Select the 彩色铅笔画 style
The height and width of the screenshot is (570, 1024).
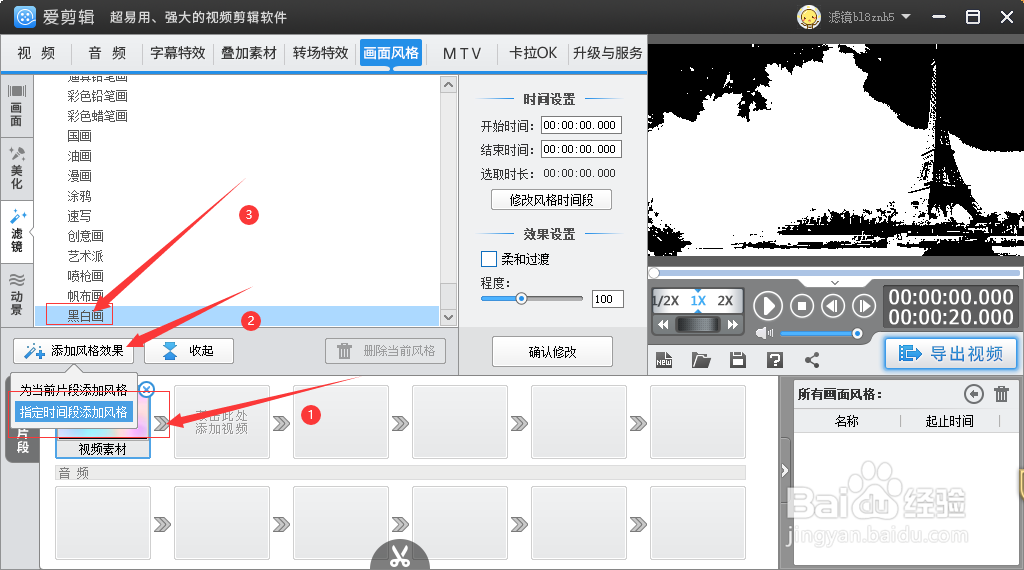97,96
